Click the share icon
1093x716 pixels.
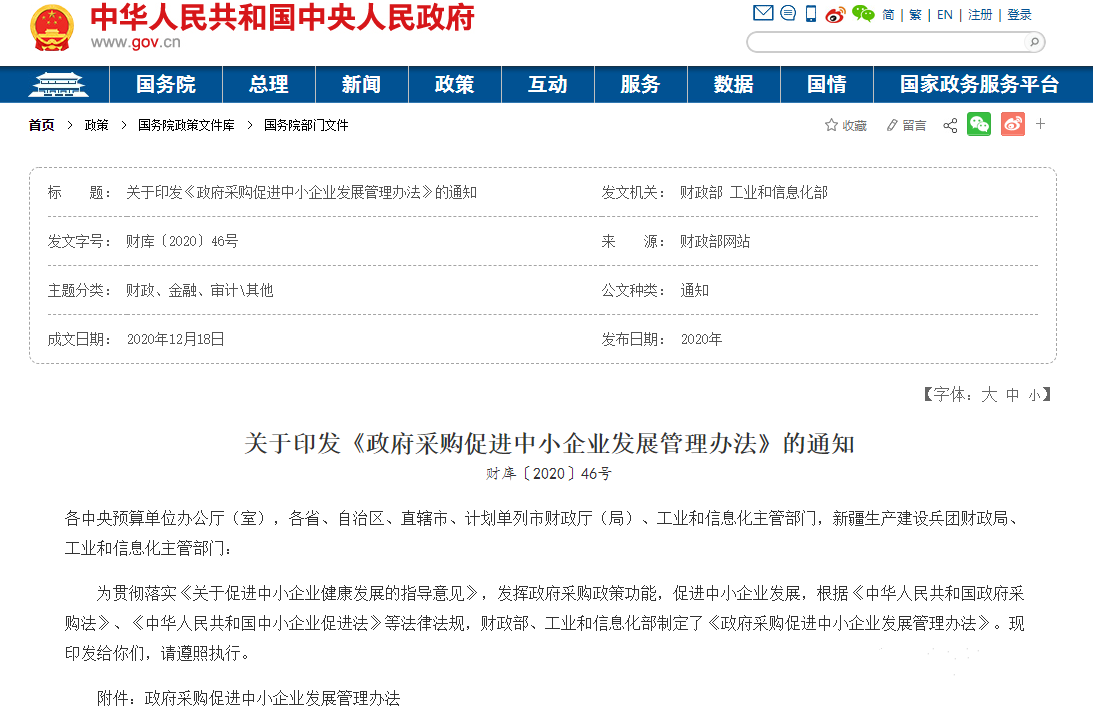pos(950,125)
